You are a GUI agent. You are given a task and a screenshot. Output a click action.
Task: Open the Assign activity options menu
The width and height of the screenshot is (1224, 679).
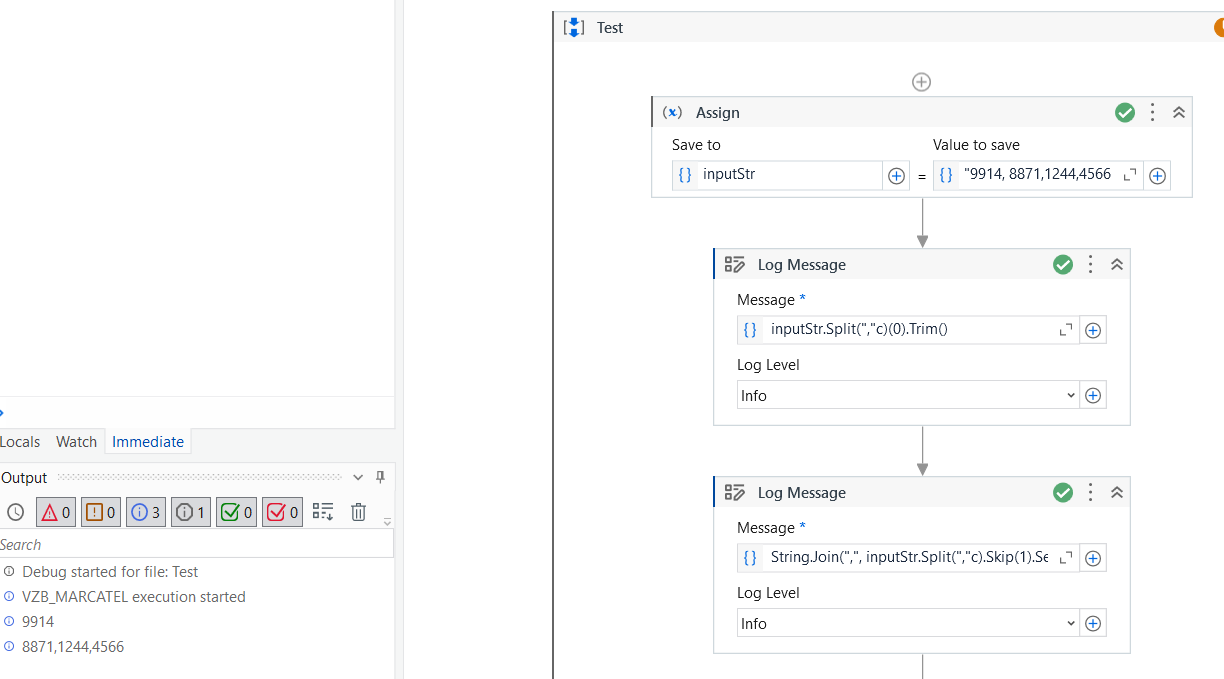1151,112
